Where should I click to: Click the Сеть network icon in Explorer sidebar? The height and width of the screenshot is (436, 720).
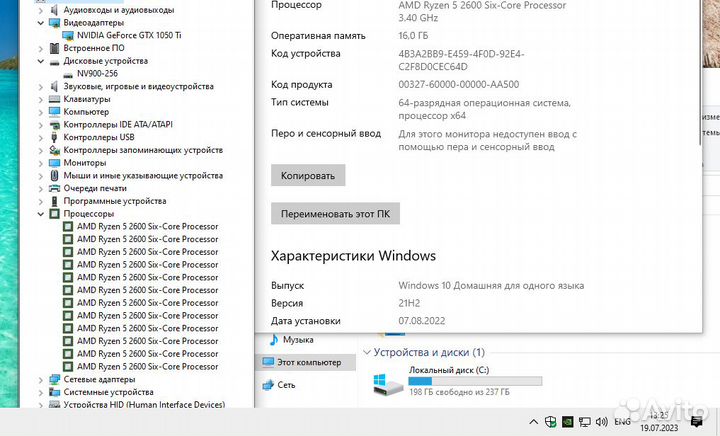coord(268,385)
